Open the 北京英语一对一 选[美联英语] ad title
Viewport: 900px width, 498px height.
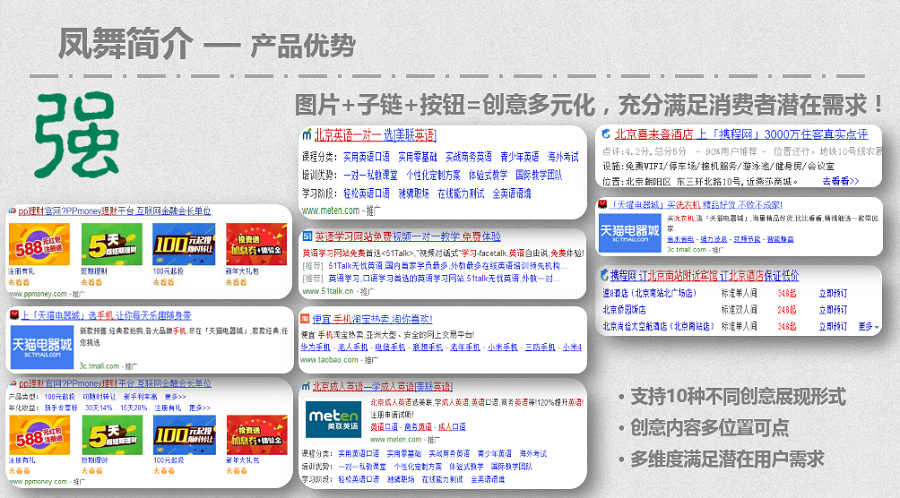pyautogui.click(x=375, y=135)
